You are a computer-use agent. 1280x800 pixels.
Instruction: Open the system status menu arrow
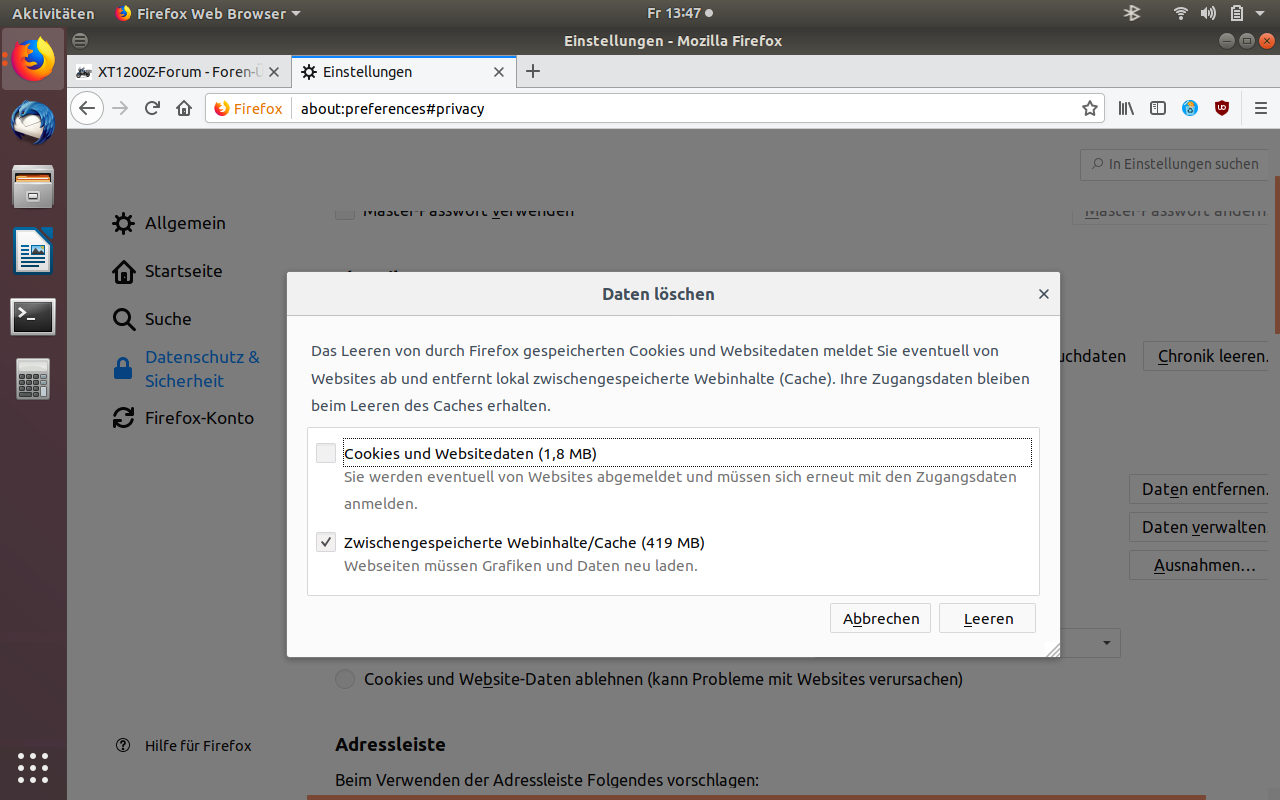[x=1262, y=13]
